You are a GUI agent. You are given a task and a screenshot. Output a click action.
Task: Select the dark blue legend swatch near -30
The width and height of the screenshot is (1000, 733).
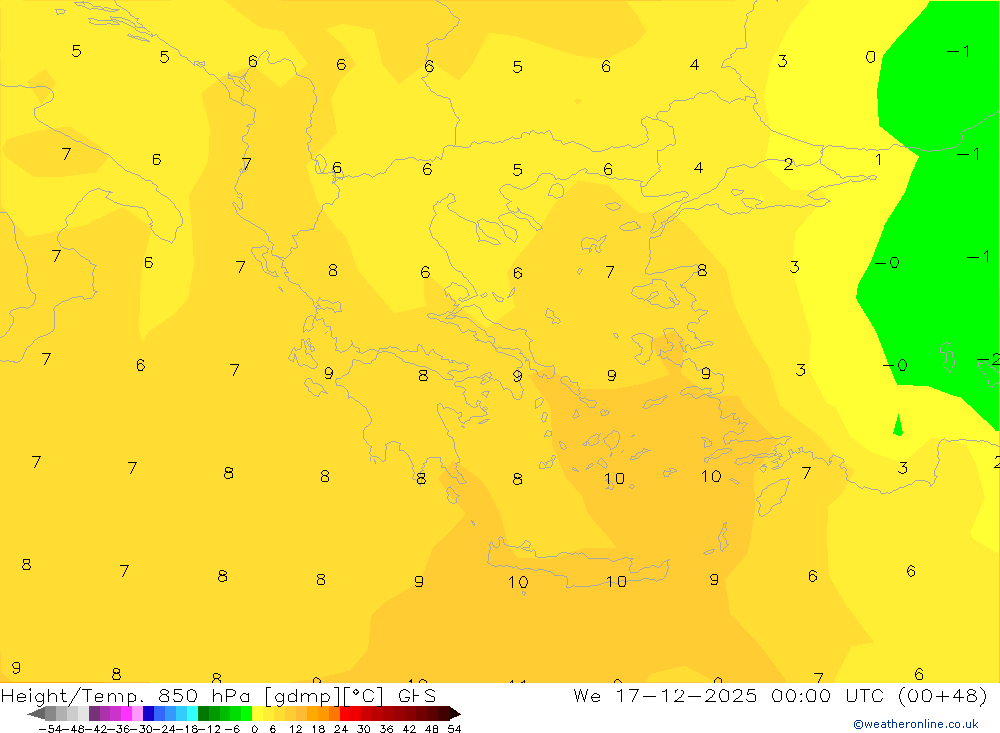(149, 714)
